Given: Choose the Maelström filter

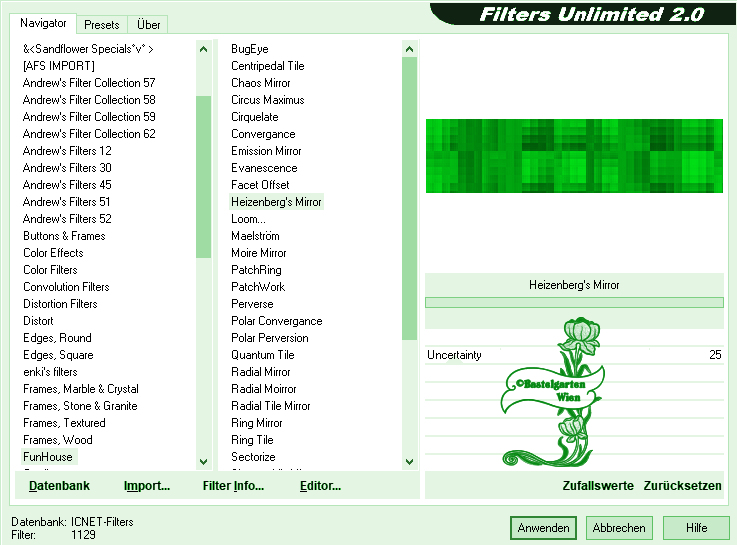Looking at the screenshot, I should [x=255, y=236].
